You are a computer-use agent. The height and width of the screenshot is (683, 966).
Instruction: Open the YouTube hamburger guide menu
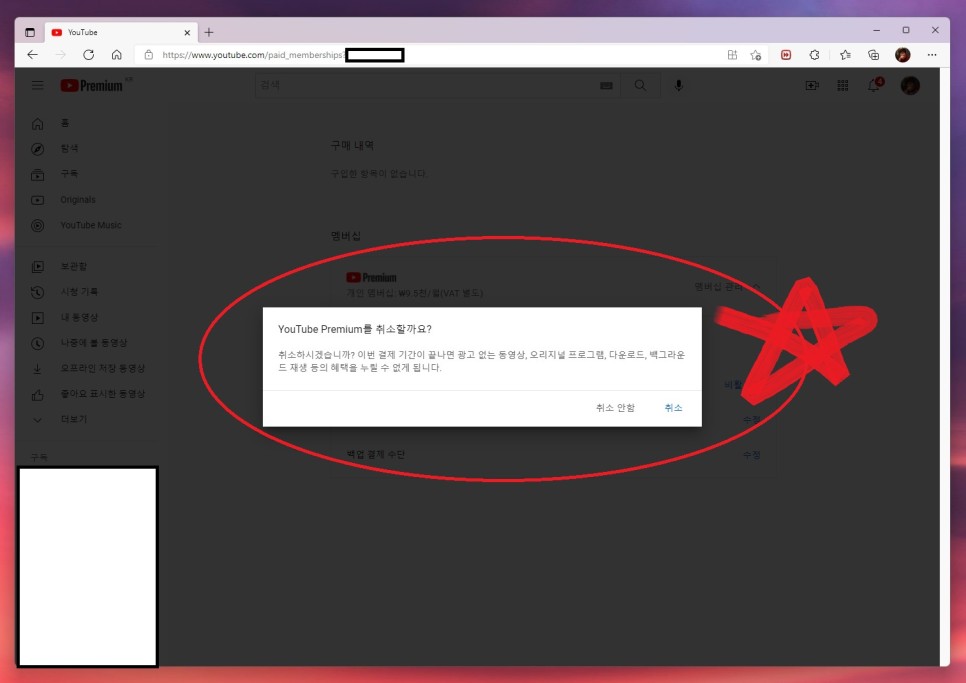click(x=38, y=86)
